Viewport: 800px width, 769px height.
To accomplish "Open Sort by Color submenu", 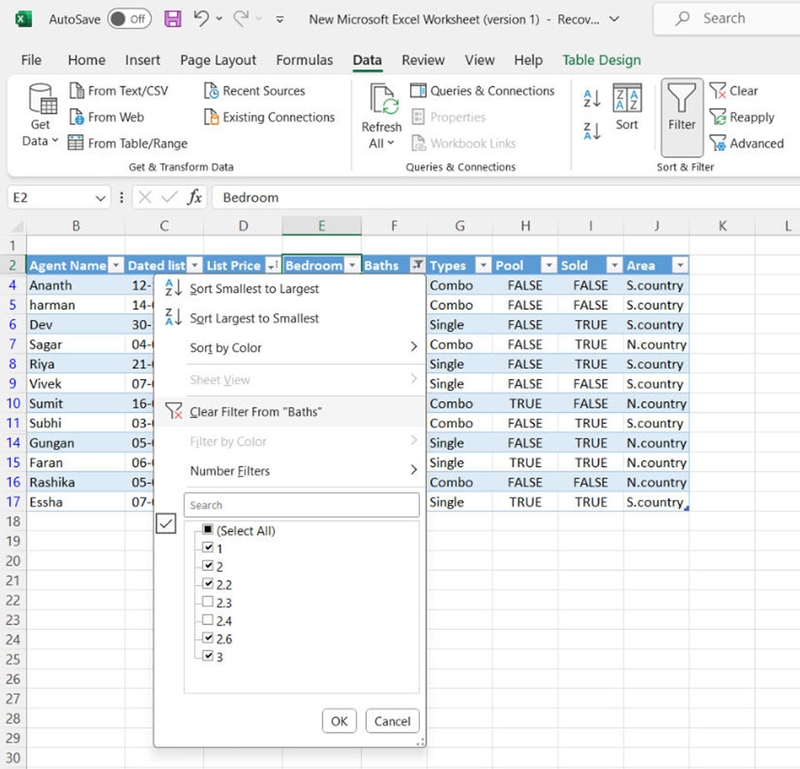I will pyautogui.click(x=290, y=348).
